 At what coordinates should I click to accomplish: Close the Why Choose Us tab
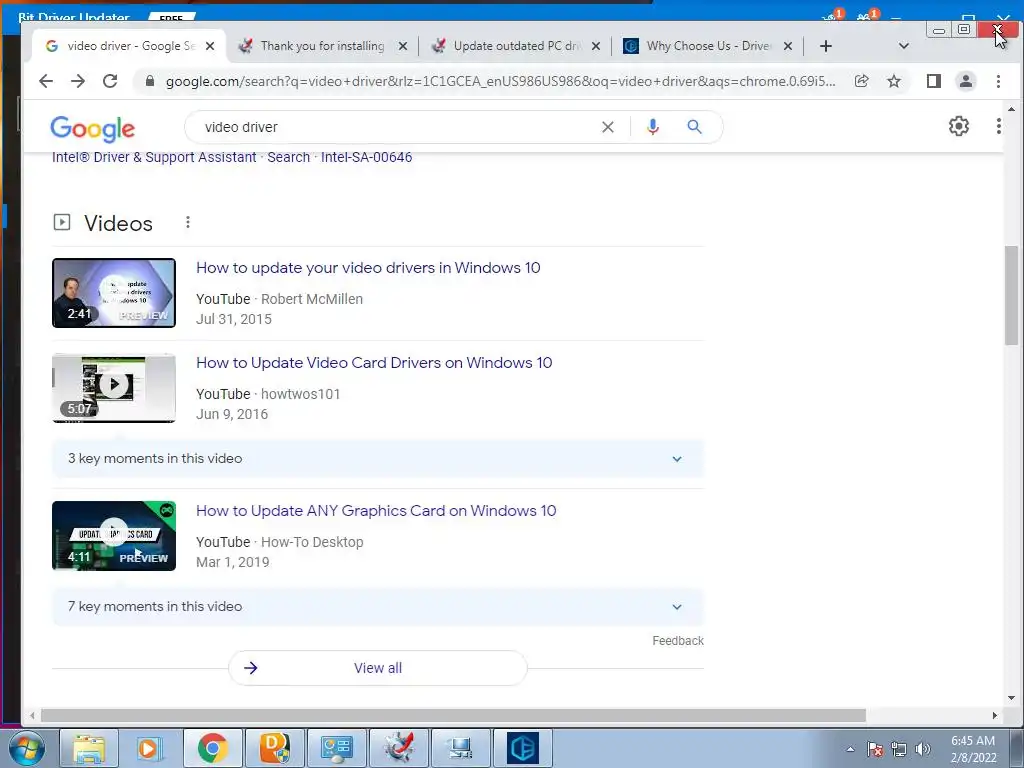[788, 46]
